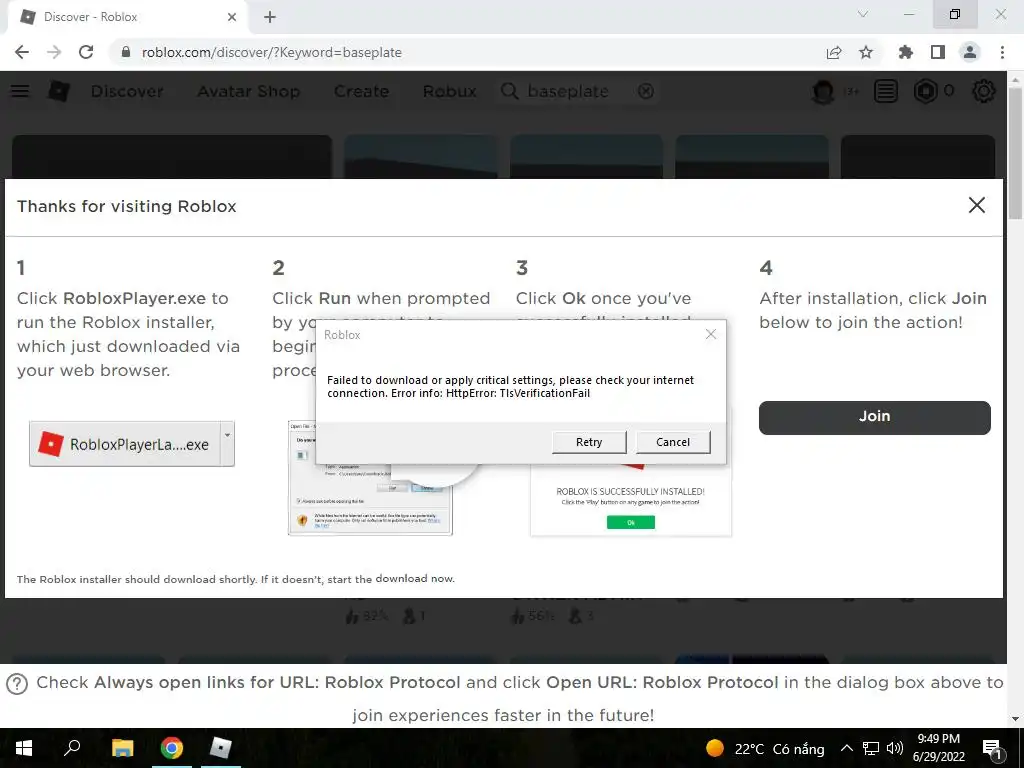Click Retry in the Roblox error dialog

(588, 442)
